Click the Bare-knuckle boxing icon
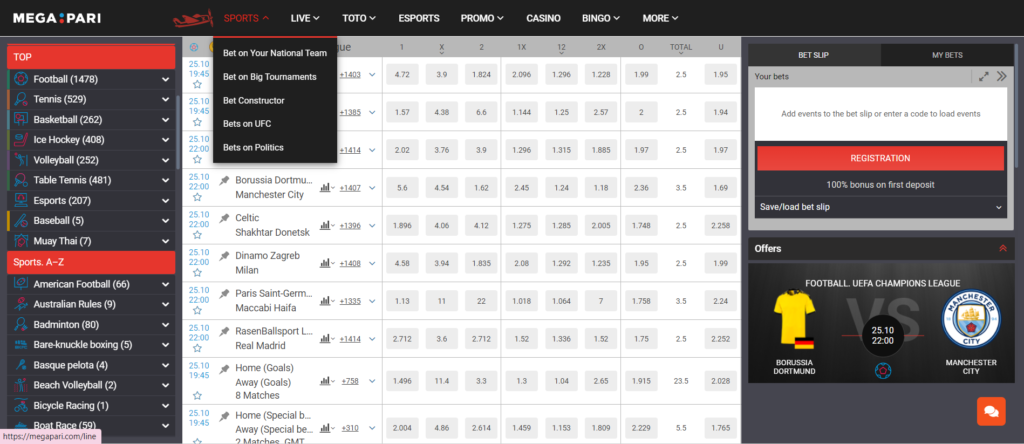This screenshot has height=444, width=1024. [x=21, y=345]
